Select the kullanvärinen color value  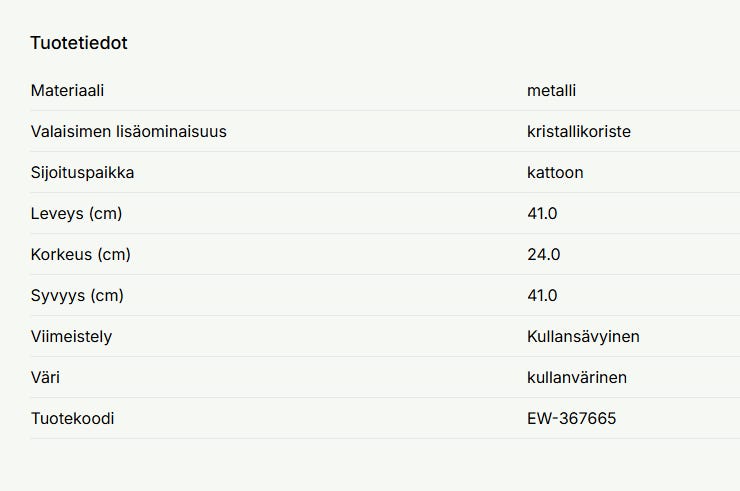(577, 378)
